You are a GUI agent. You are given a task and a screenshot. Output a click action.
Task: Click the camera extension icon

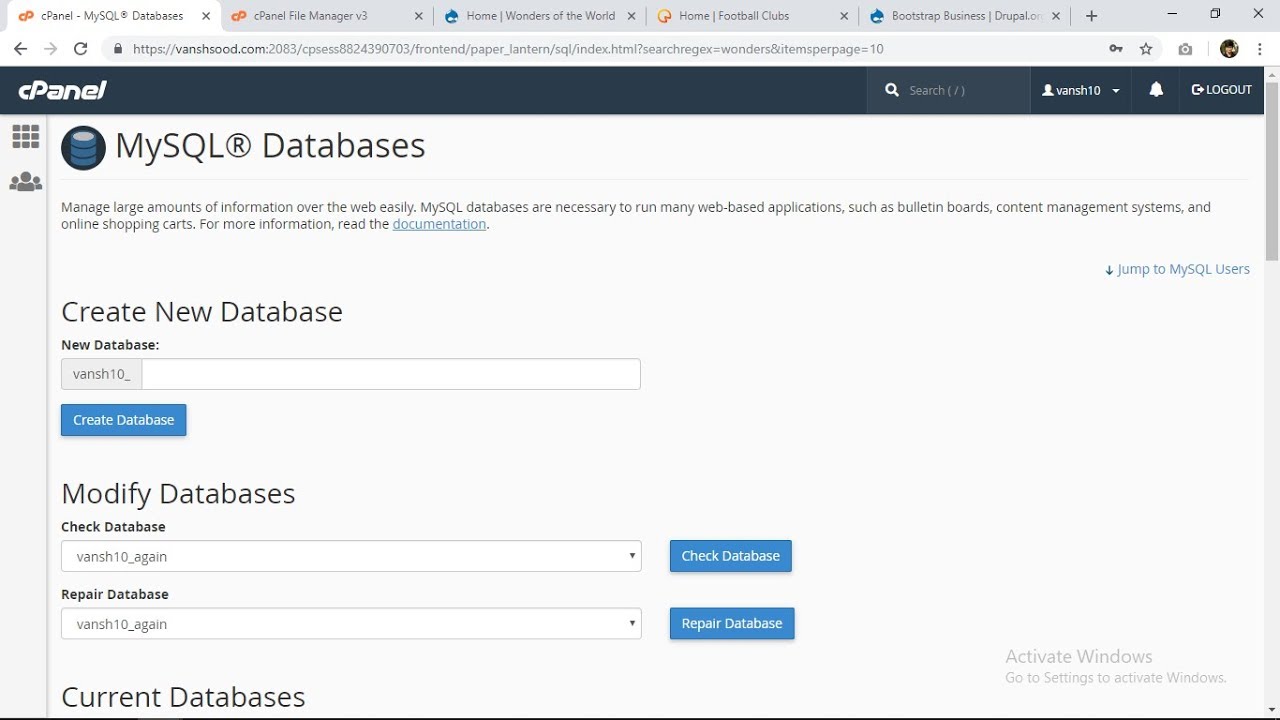point(1185,49)
